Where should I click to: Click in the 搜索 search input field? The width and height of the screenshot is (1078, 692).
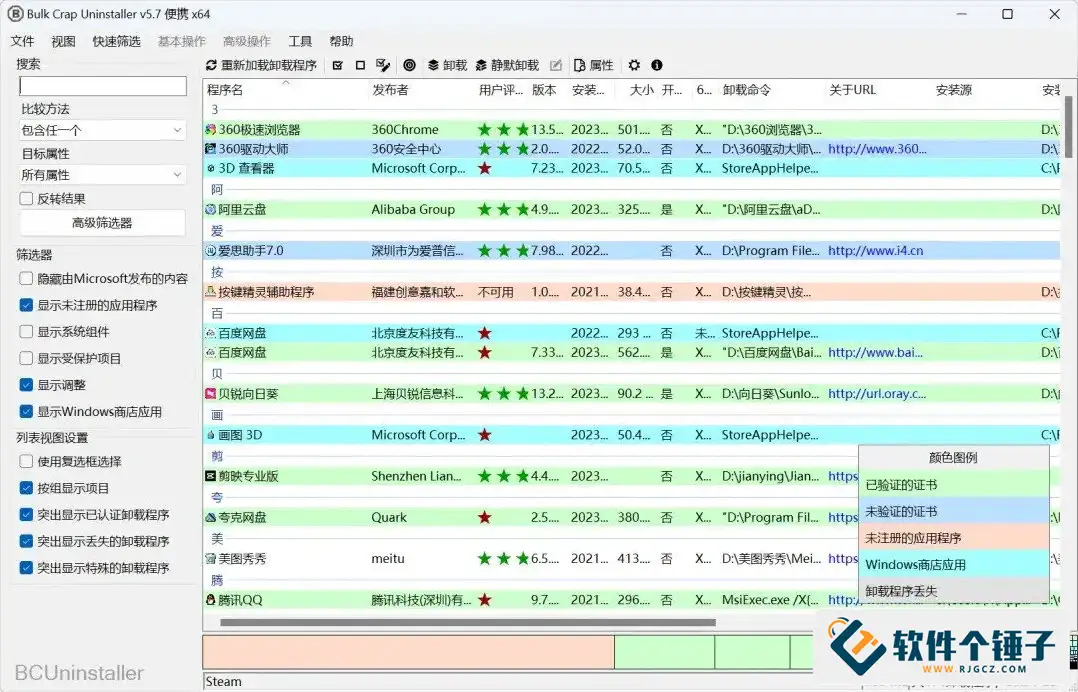point(102,86)
